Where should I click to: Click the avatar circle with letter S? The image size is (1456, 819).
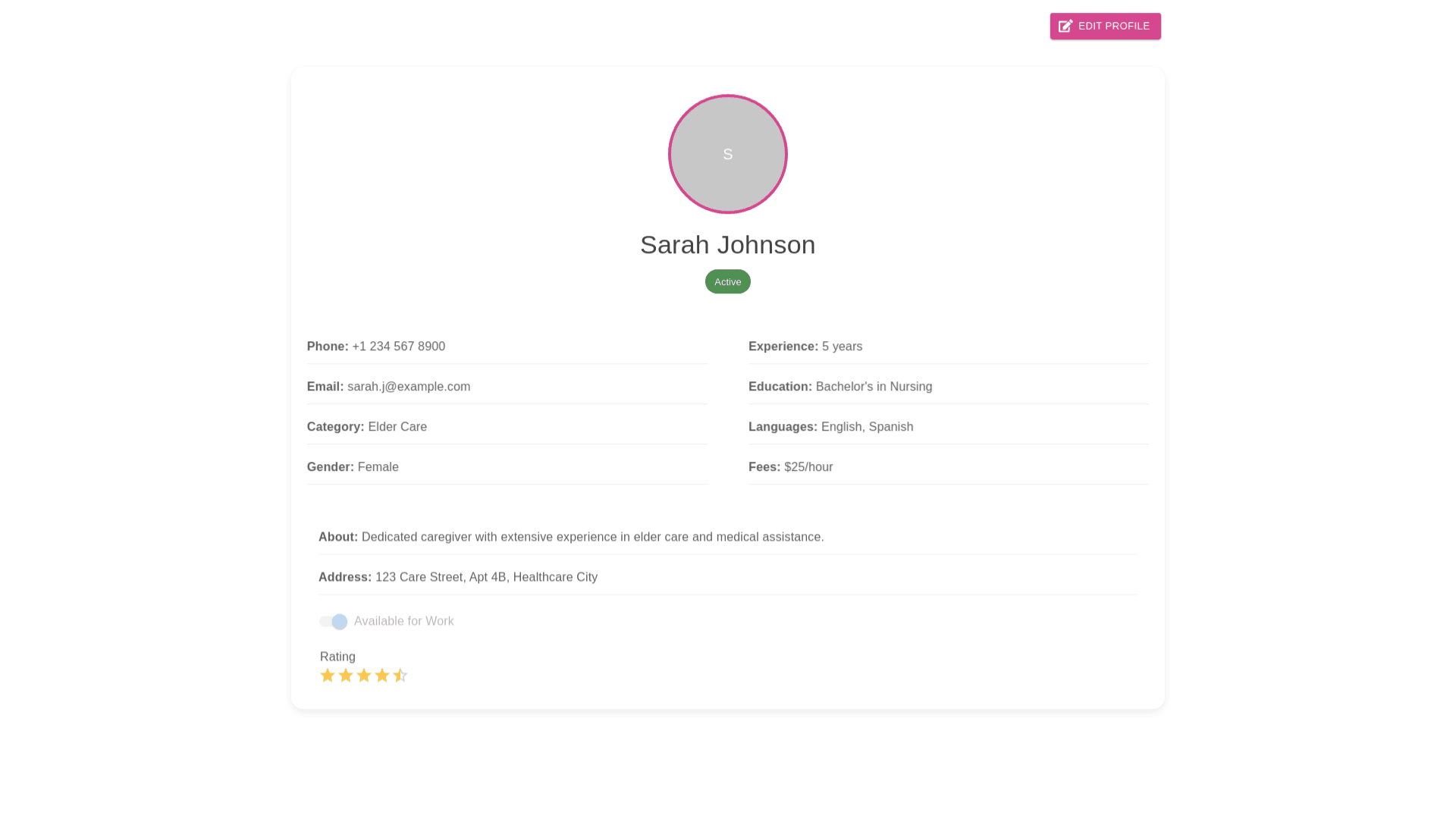click(x=727, y=154)
